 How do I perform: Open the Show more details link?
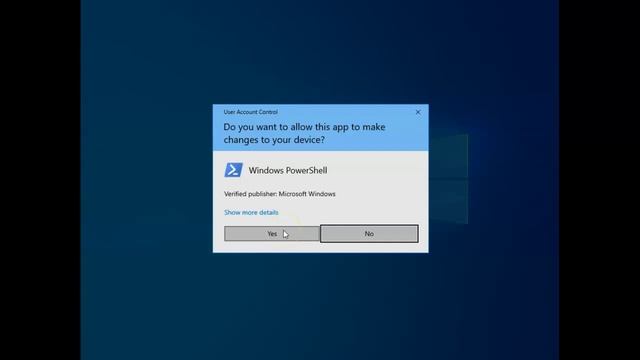[x=251, y=212]
